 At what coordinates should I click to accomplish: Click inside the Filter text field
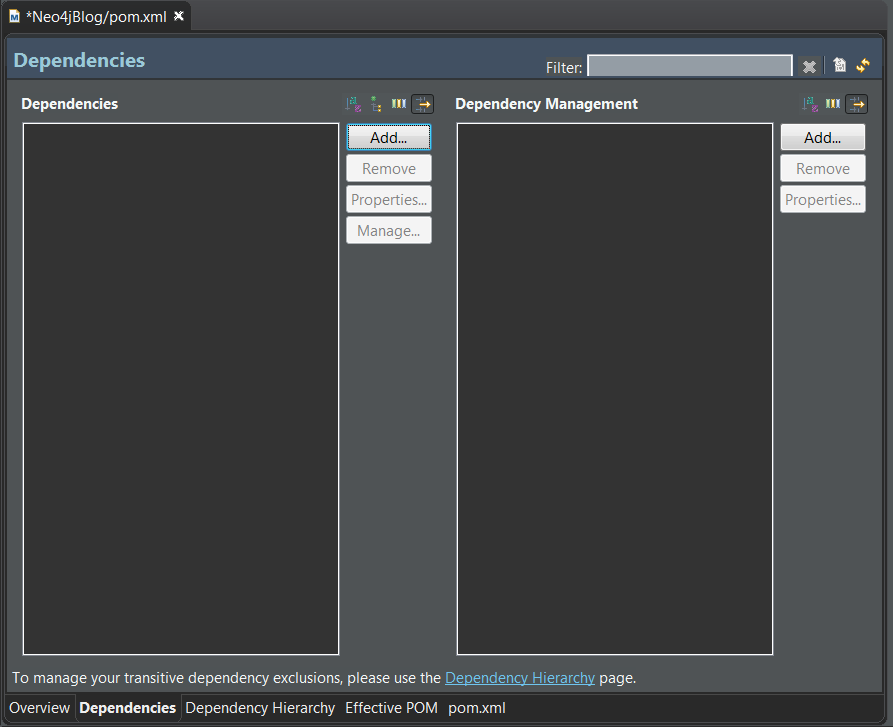point(689,66)
